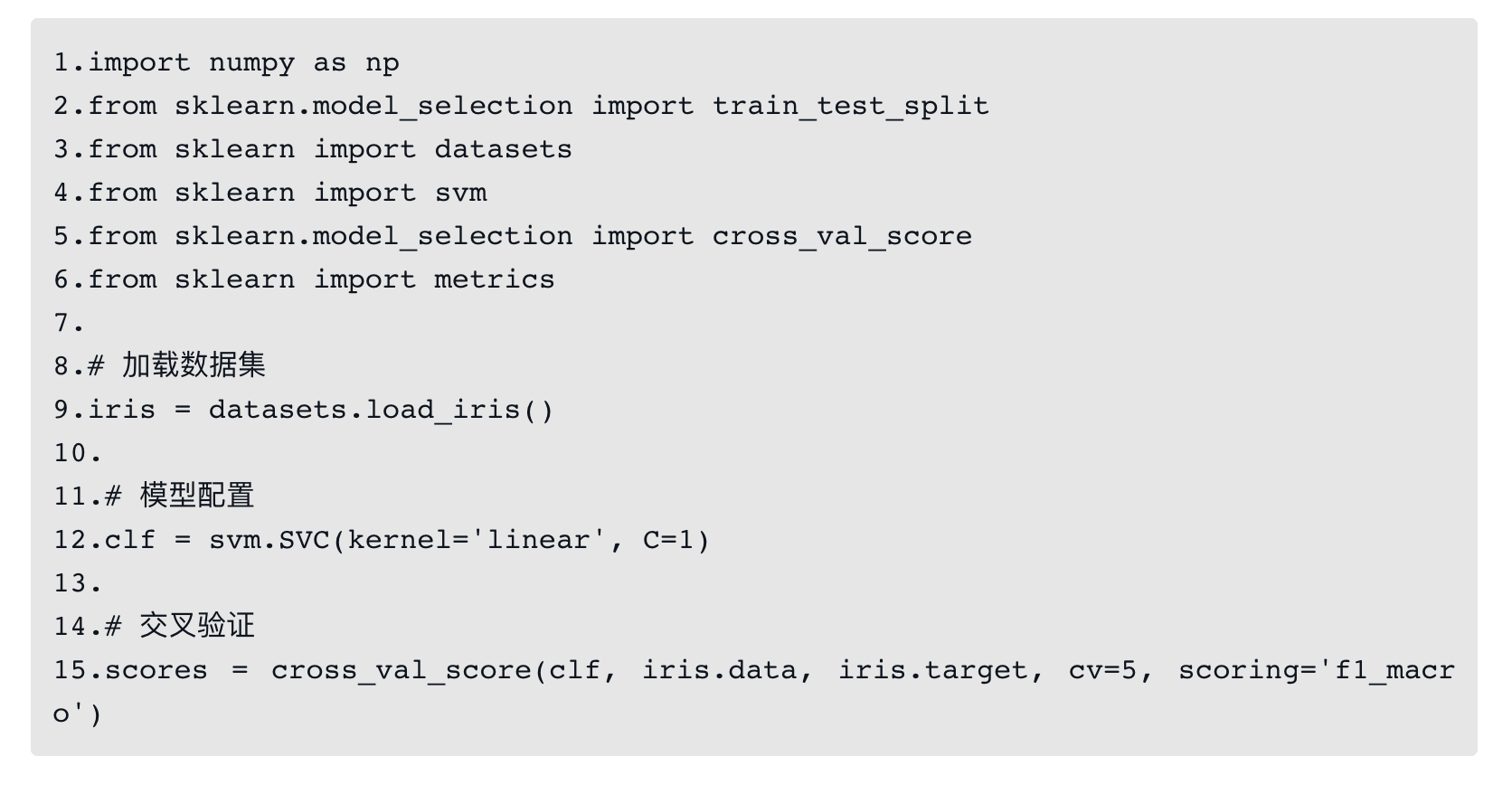The image size is (1512, 785).
Task: Click the word 'metrics' in line 6
Action: (x=494, y=279)
